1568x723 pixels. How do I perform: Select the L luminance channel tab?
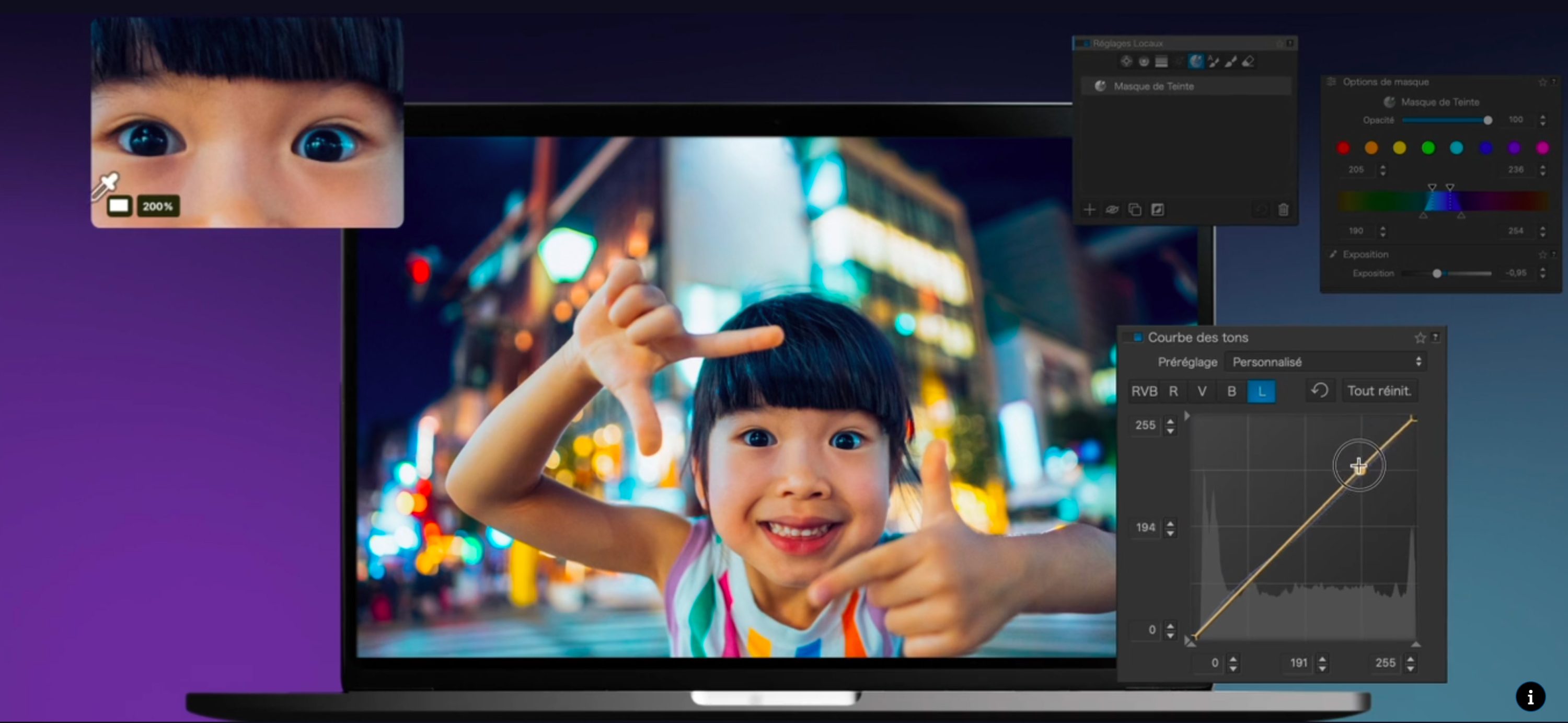coord(1261,392)
